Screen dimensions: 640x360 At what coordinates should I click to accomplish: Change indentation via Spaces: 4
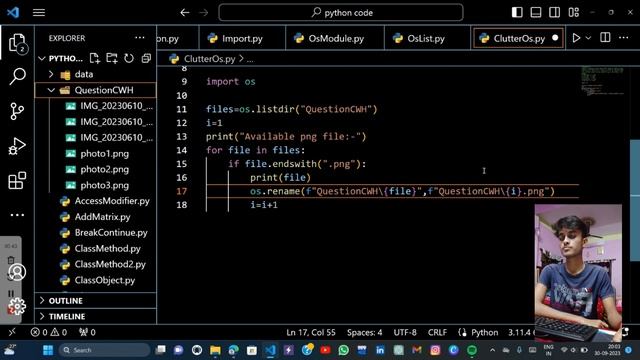click(x=364, y=332)
